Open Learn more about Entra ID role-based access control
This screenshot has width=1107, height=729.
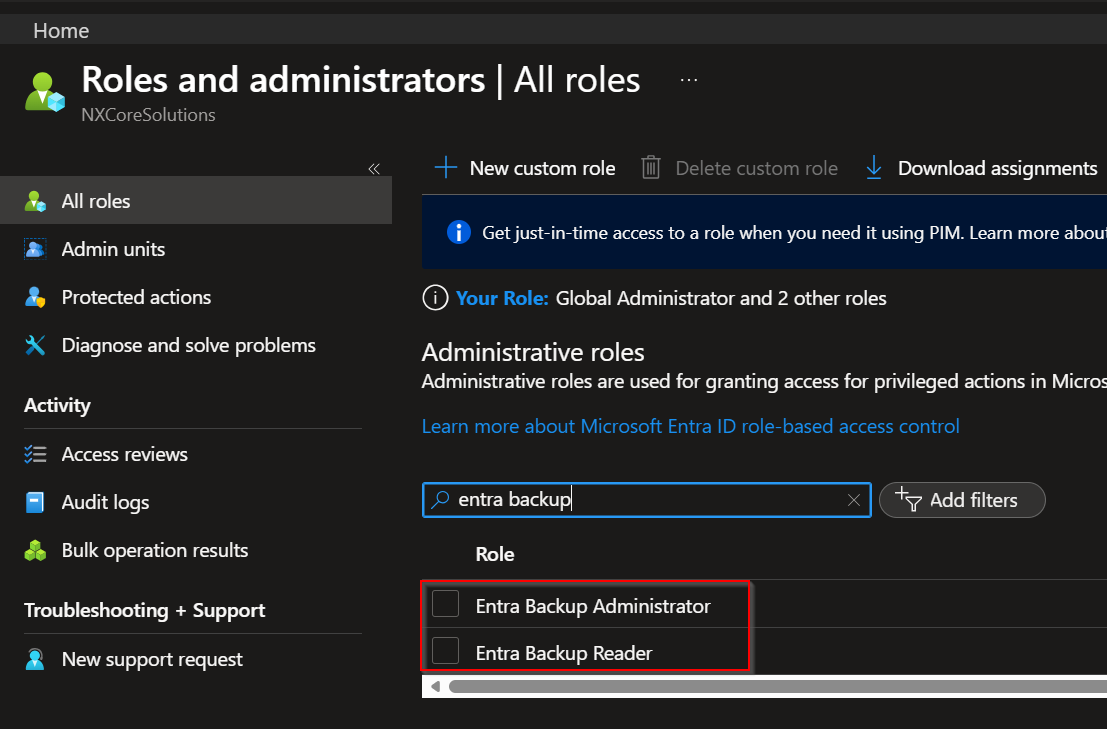coord(690,426)
